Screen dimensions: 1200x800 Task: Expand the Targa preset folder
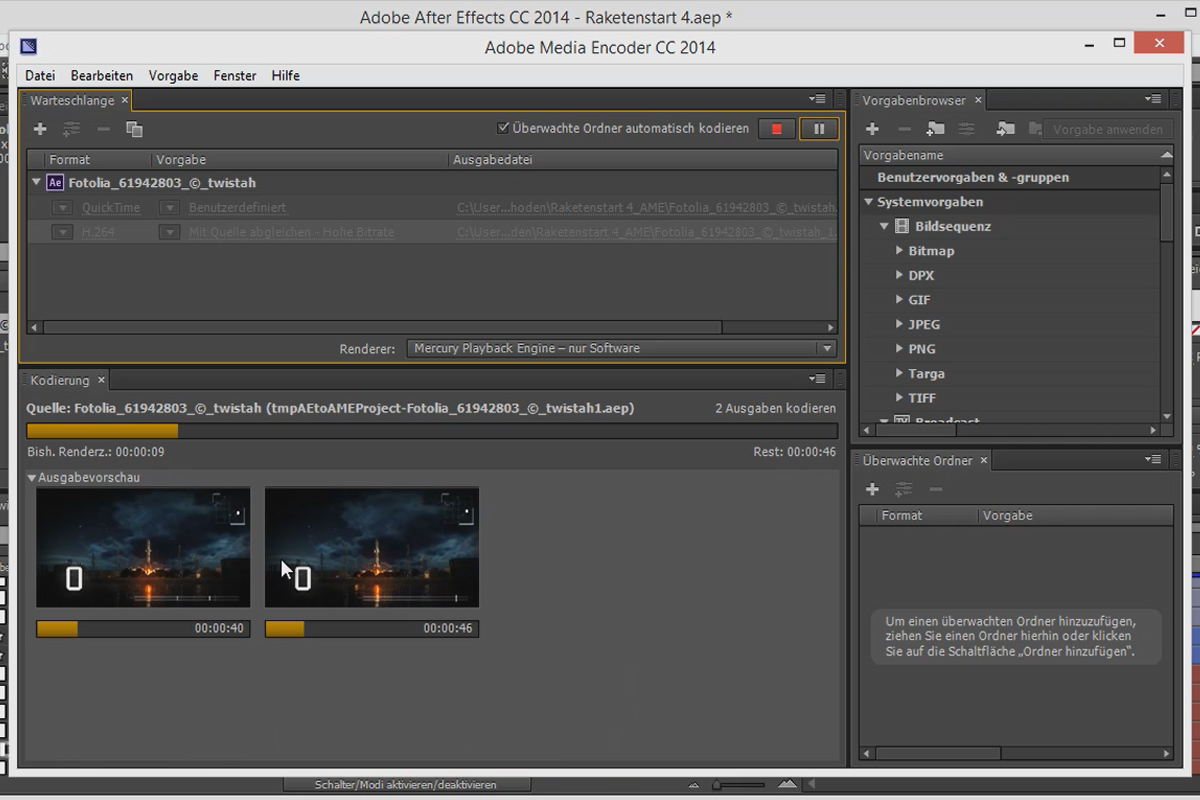point(900,373)
